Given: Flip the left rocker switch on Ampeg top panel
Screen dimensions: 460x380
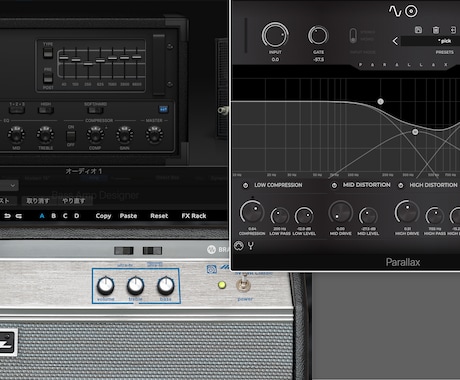Looking at the screenshot, I should tap(124, 250).
